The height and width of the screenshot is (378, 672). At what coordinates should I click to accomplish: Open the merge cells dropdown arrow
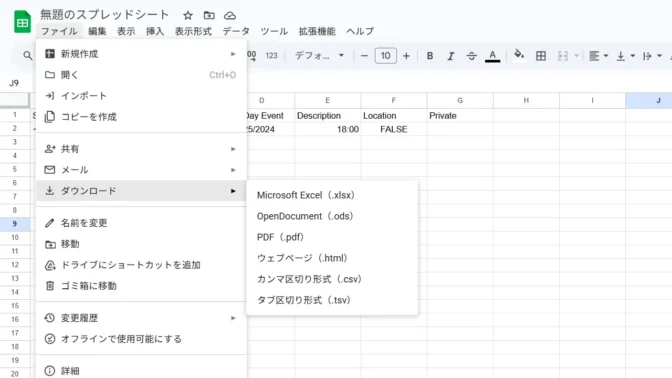(576, 56)
